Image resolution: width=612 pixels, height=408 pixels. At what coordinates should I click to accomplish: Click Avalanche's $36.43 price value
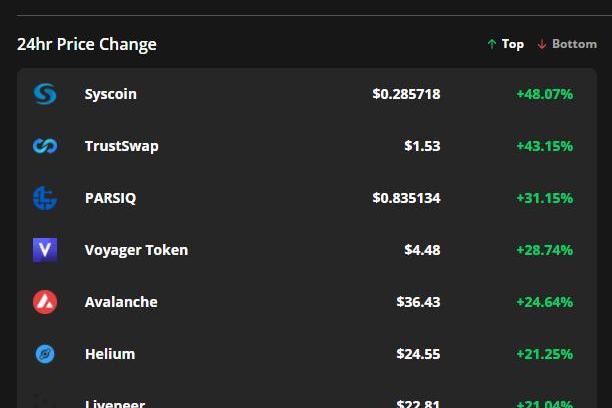[418, 302]
